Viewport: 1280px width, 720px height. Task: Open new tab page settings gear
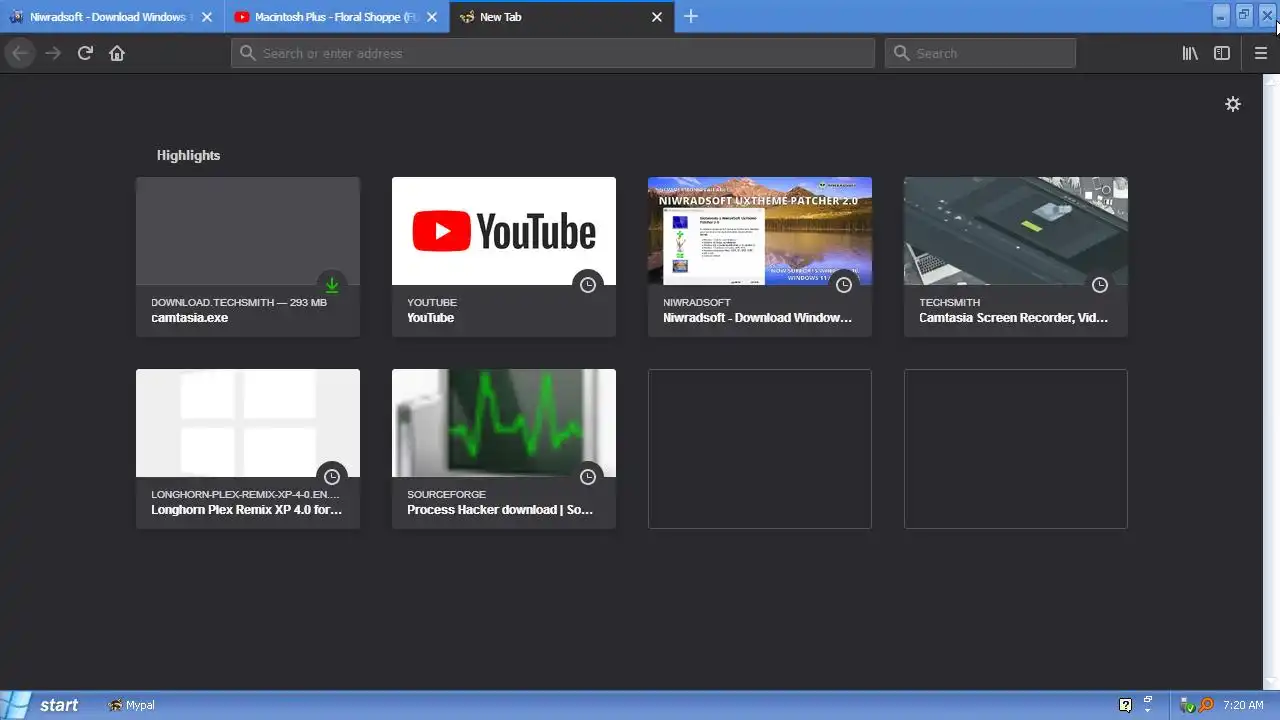(1233, 104)
